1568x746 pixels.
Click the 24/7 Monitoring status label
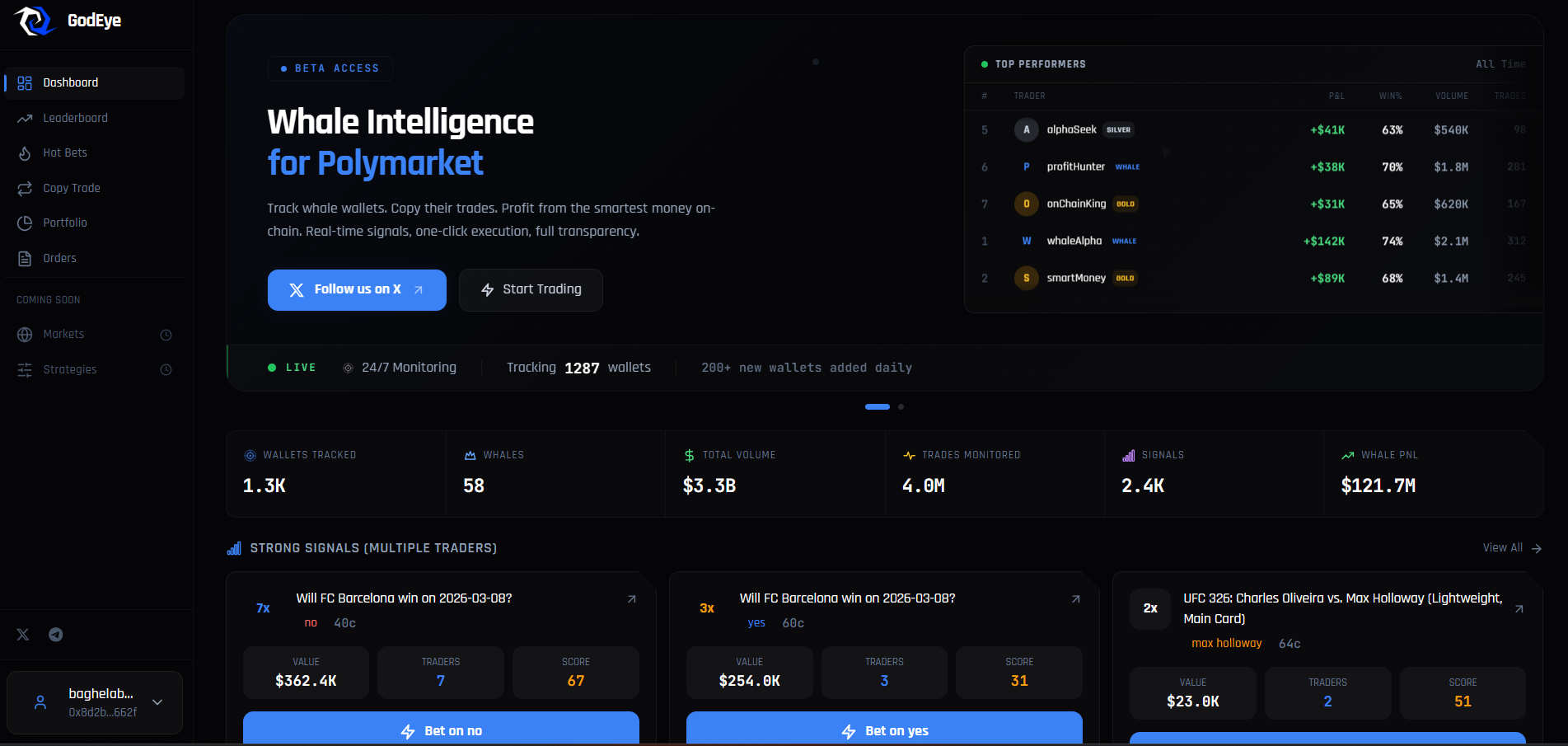point(400,368)
